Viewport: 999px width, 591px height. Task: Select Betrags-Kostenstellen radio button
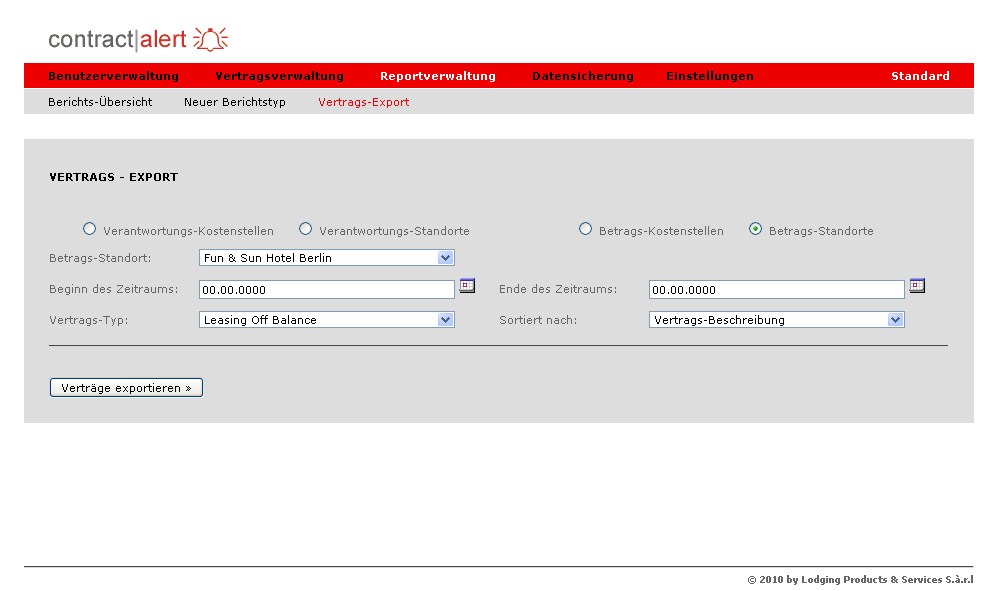tap(586, 229)
